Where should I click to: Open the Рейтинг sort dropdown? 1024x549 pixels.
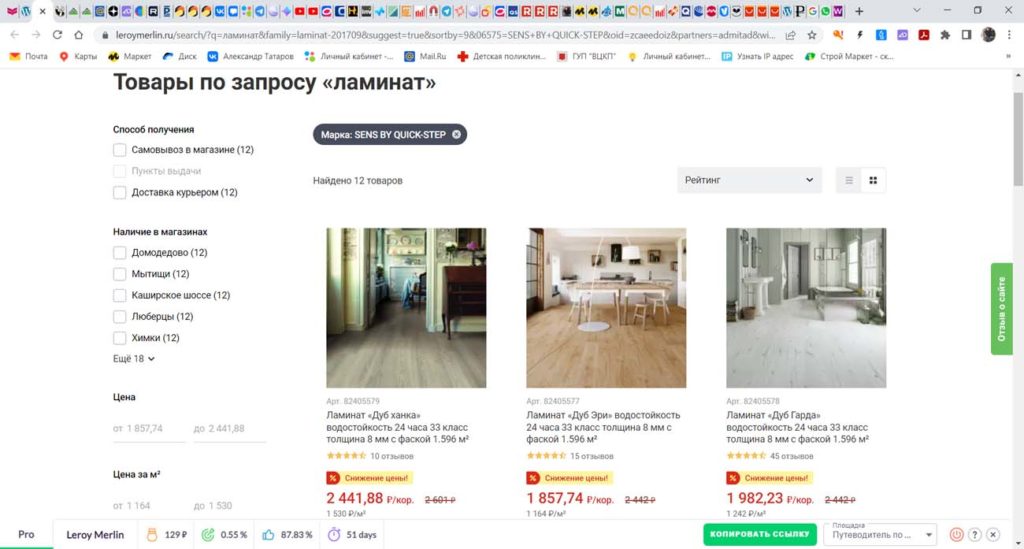pos(749,181)
